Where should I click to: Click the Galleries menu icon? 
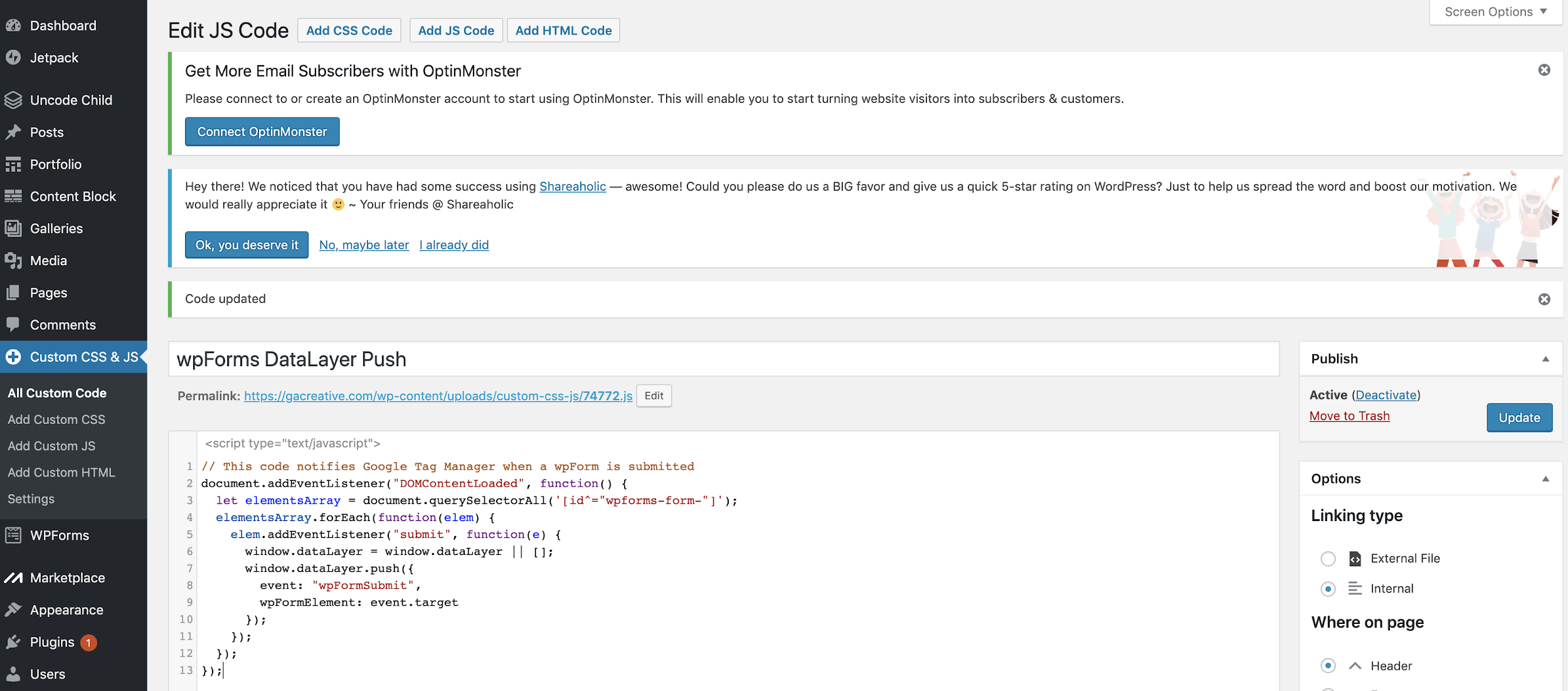[13, 228]
